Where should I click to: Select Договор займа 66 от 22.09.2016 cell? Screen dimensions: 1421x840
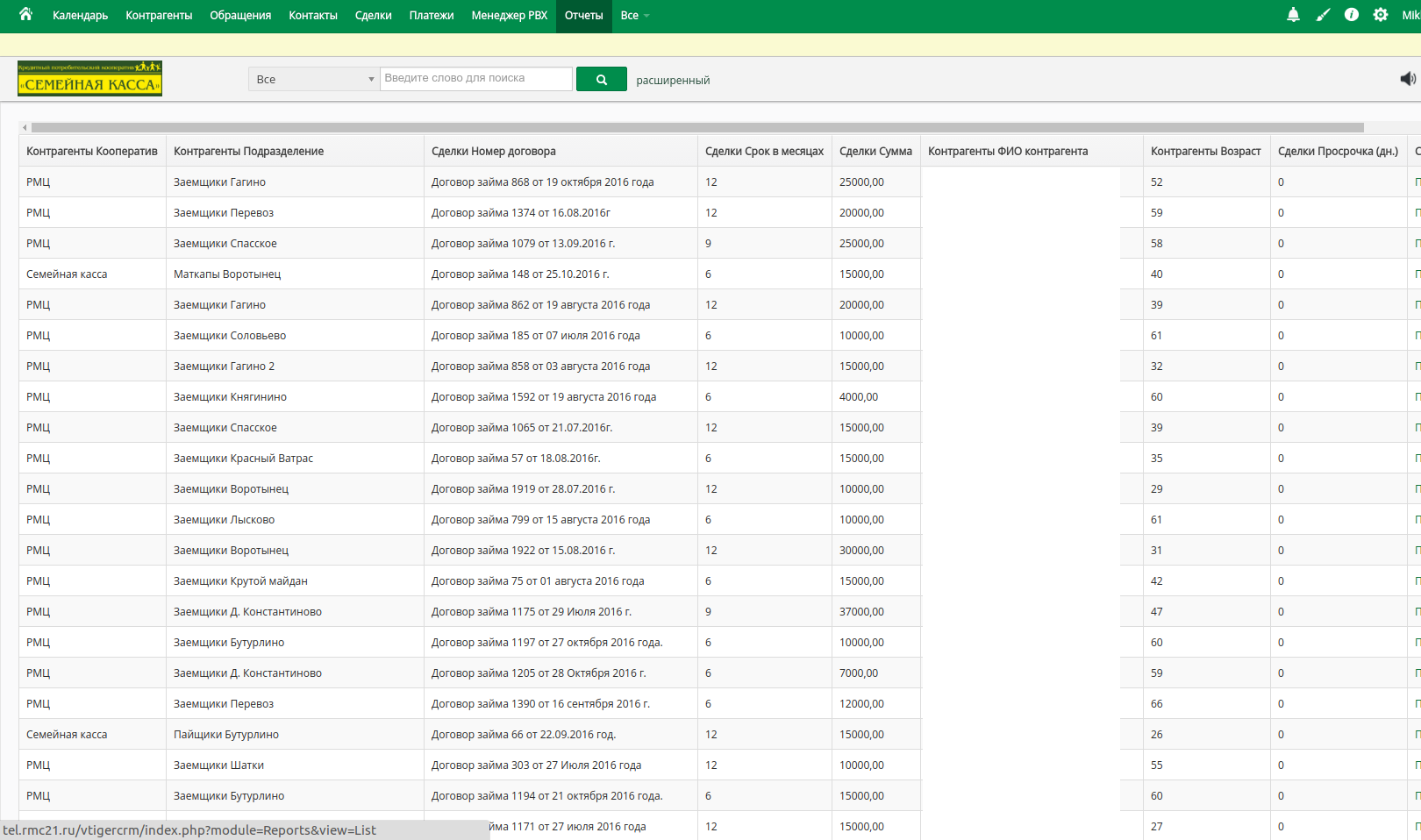pyautogui.click(x=561, y=734)
